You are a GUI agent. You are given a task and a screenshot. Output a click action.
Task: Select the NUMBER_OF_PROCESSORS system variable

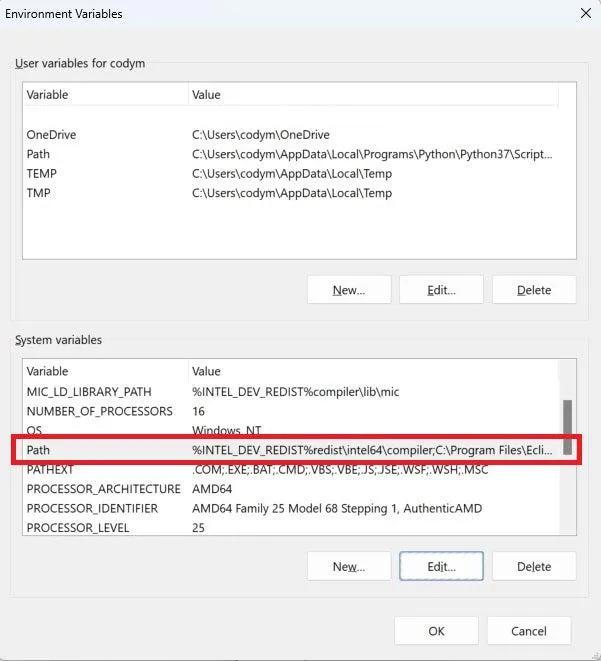pos(99,411)
